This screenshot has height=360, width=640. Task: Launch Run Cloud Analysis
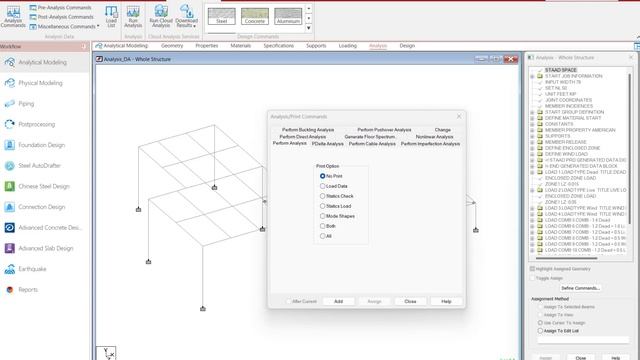coord(161,17)
